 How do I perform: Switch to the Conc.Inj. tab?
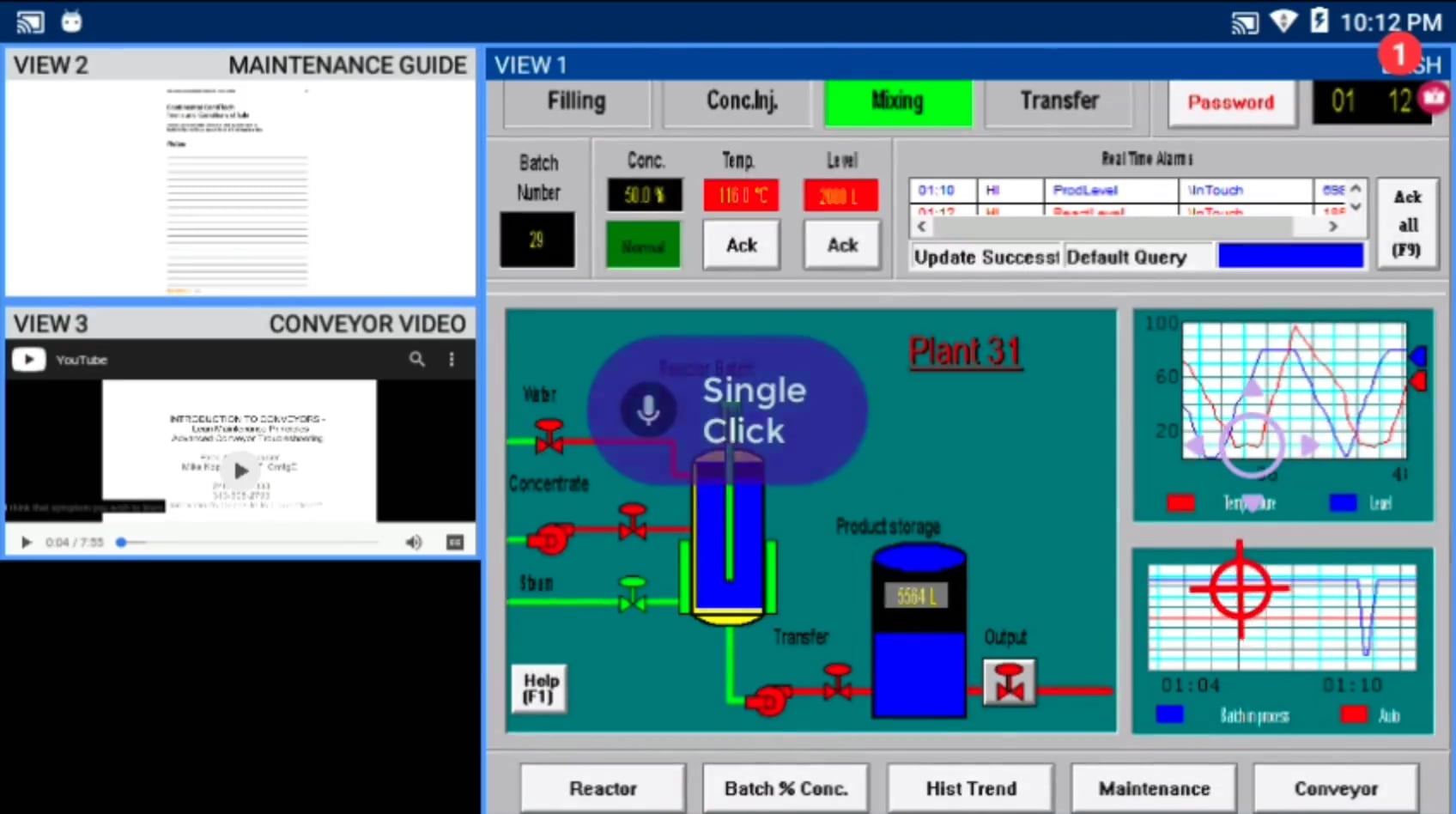click(740, 101)
